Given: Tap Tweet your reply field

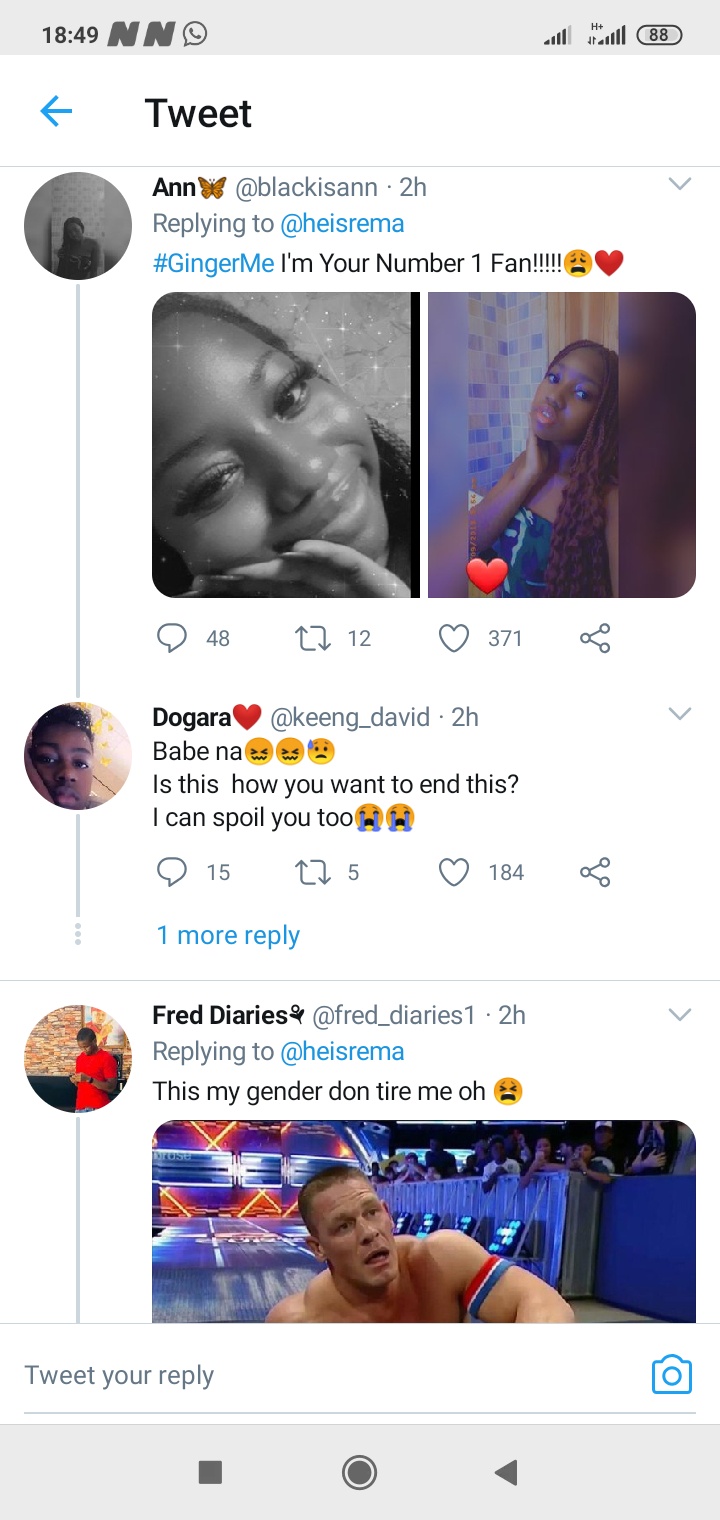Looking at the screenshot, I should [x=300, y=1375].
